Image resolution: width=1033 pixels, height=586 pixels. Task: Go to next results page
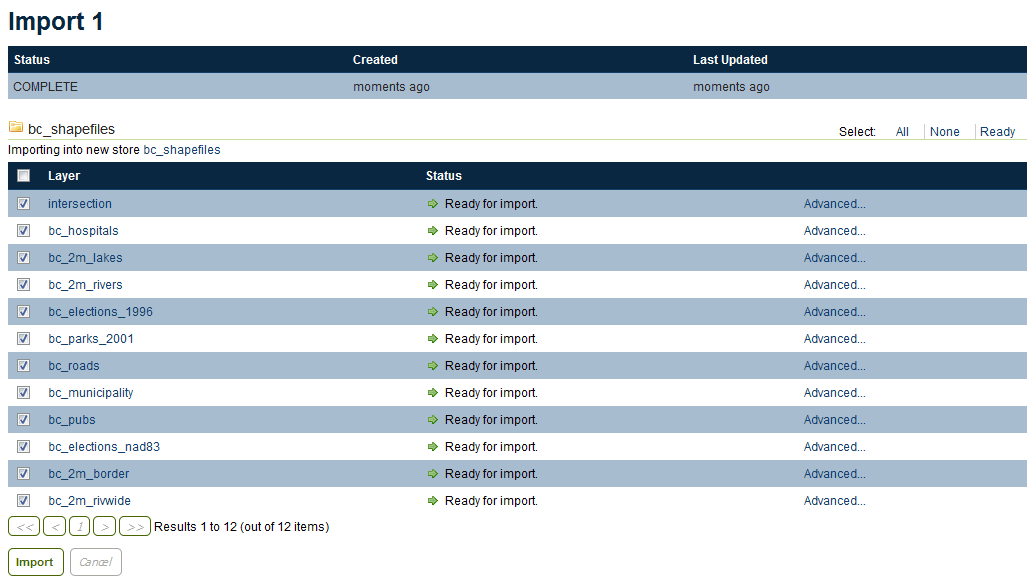pyautogui.click(x=104, y=527)
